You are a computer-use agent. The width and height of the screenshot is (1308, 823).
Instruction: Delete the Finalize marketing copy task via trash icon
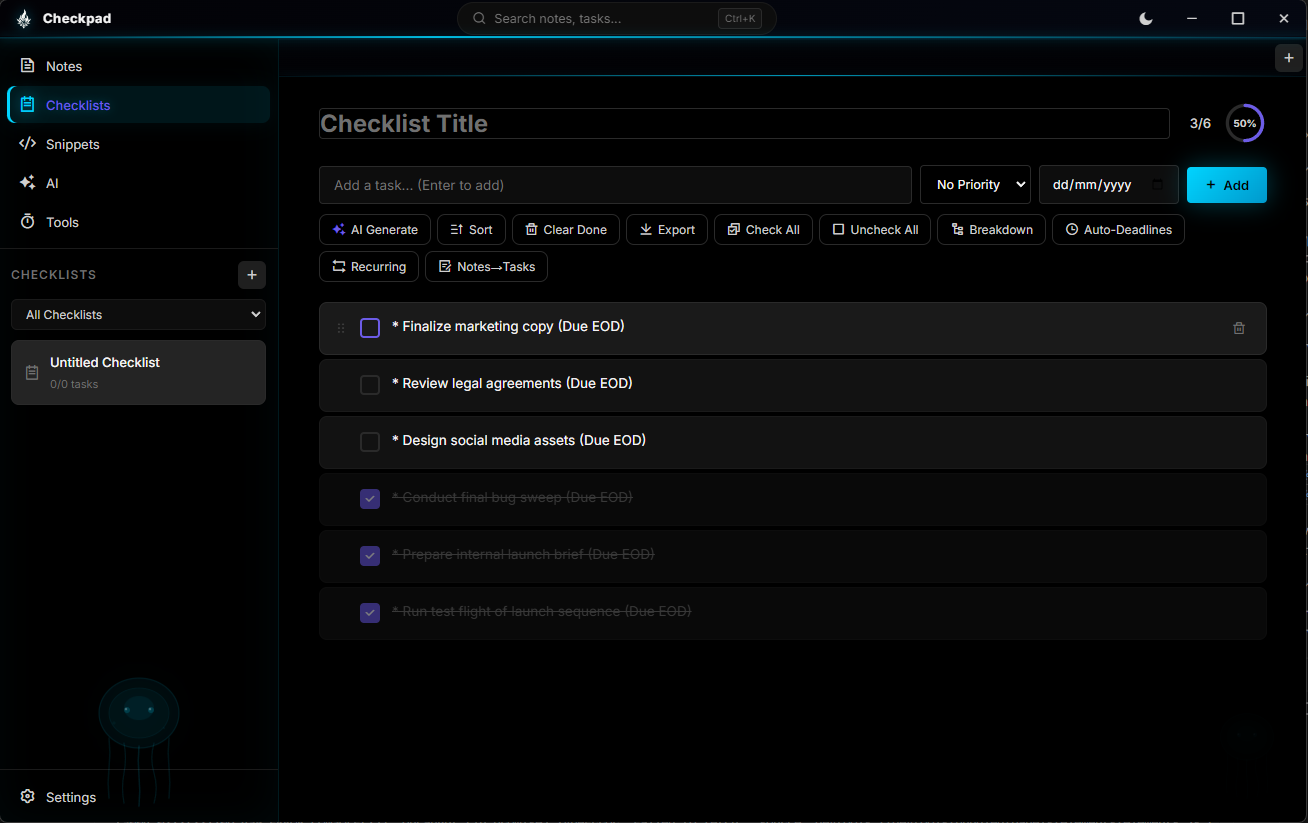point(1239,327)
